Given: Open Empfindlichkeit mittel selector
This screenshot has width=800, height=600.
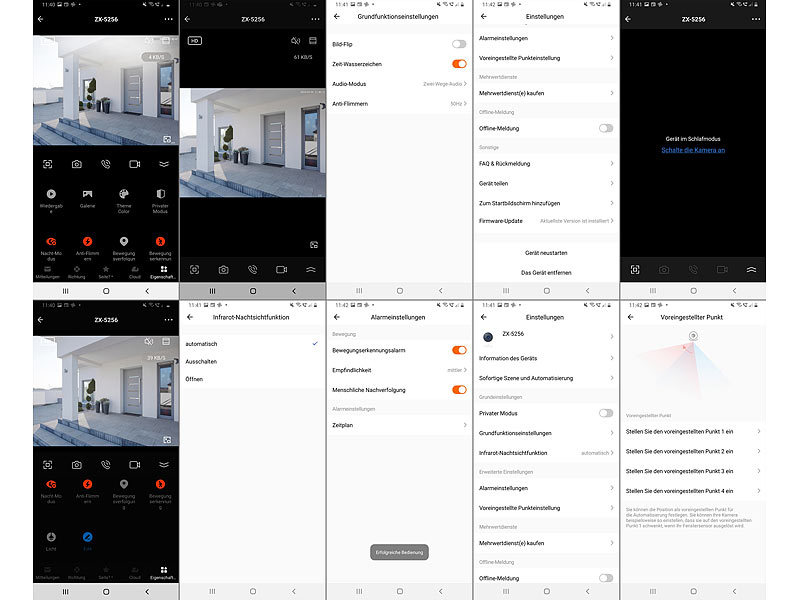Looking at the screenshot, I should (x=399, y=370).
